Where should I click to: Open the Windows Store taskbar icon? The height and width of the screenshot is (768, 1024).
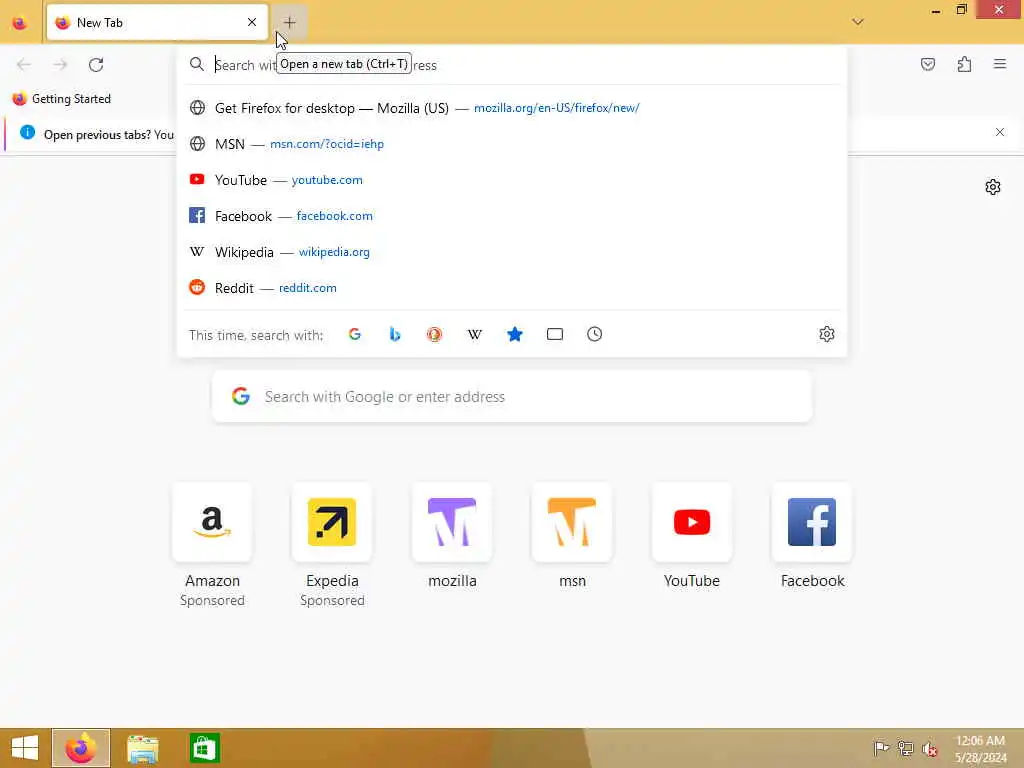[x=204, y=748]
